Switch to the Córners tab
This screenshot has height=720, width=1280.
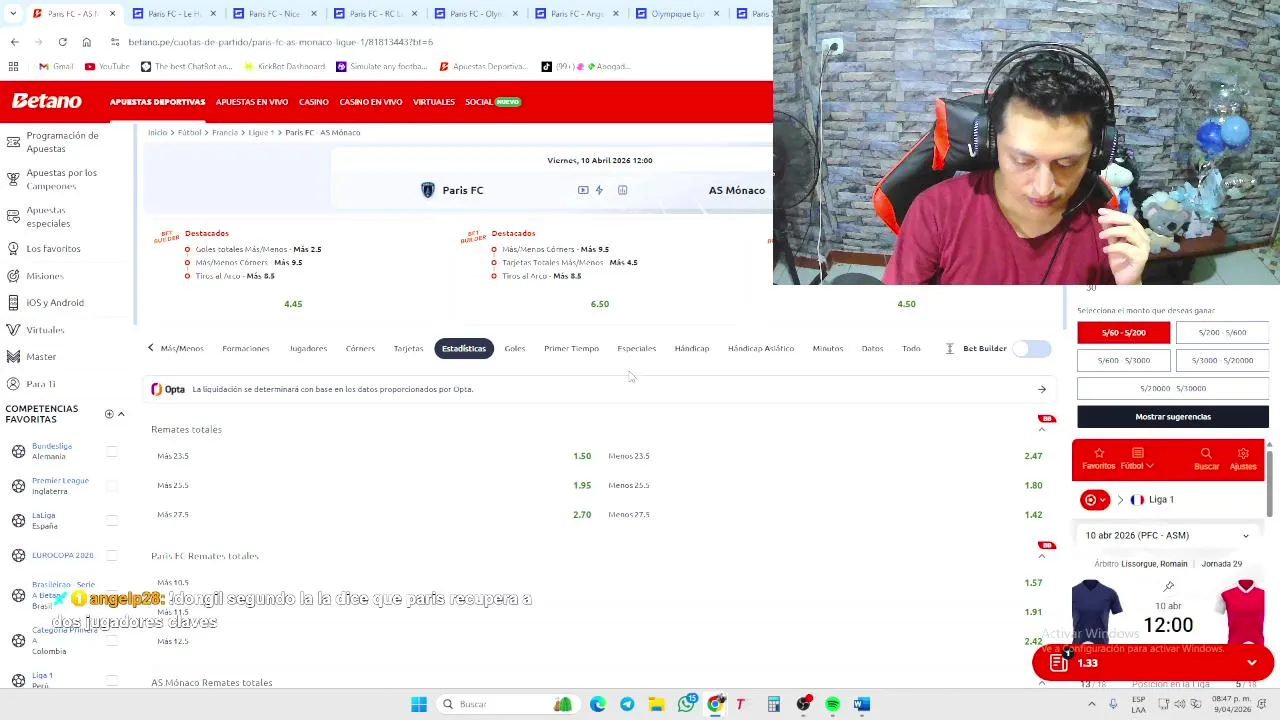coord(360,348)
